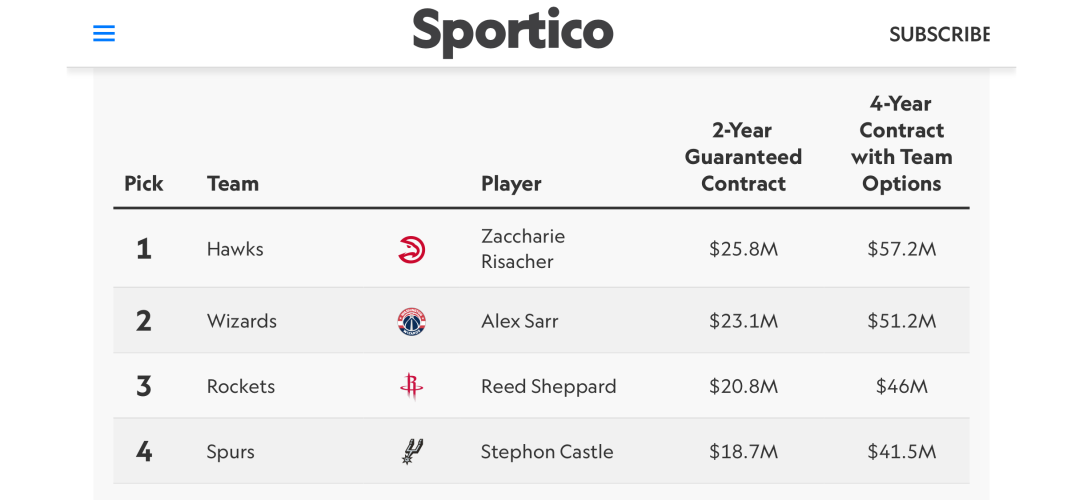Image resolution: width=1083 pixels, height=500 pixels.
Task: Select the Pick column header
Action: coord(144,184)
